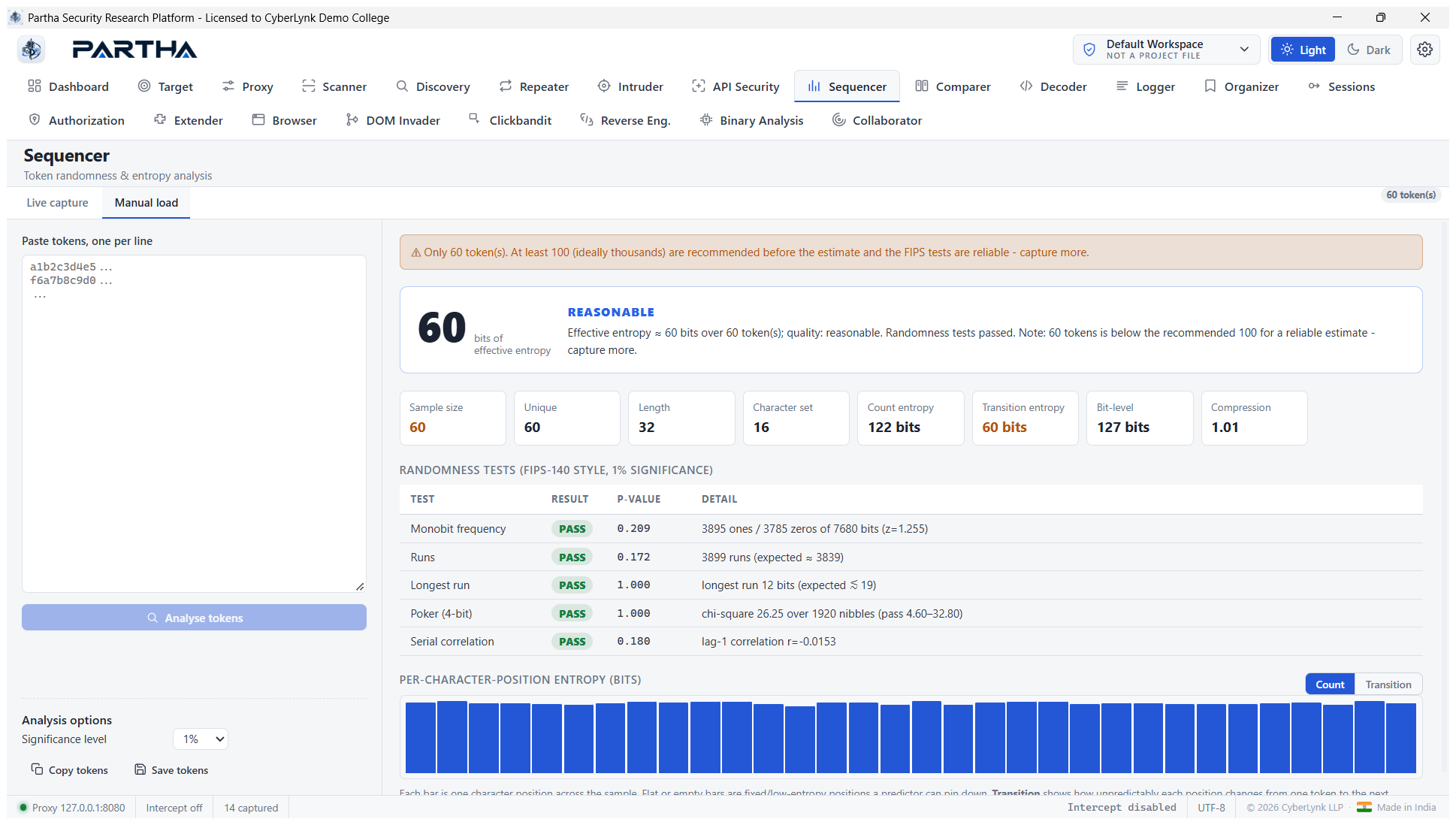Click the Browser window icon
Image resolution: width=1456 pixels, height=825 pixels.
[x=258, y=120]
